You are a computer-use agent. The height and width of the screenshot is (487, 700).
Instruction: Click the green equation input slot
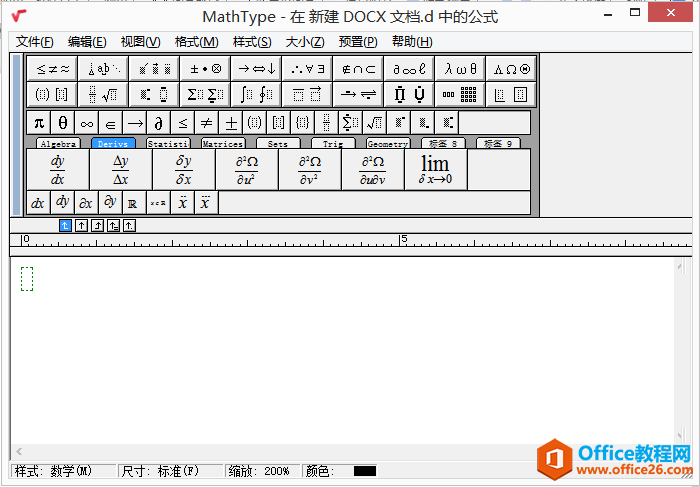click(27, 279)
